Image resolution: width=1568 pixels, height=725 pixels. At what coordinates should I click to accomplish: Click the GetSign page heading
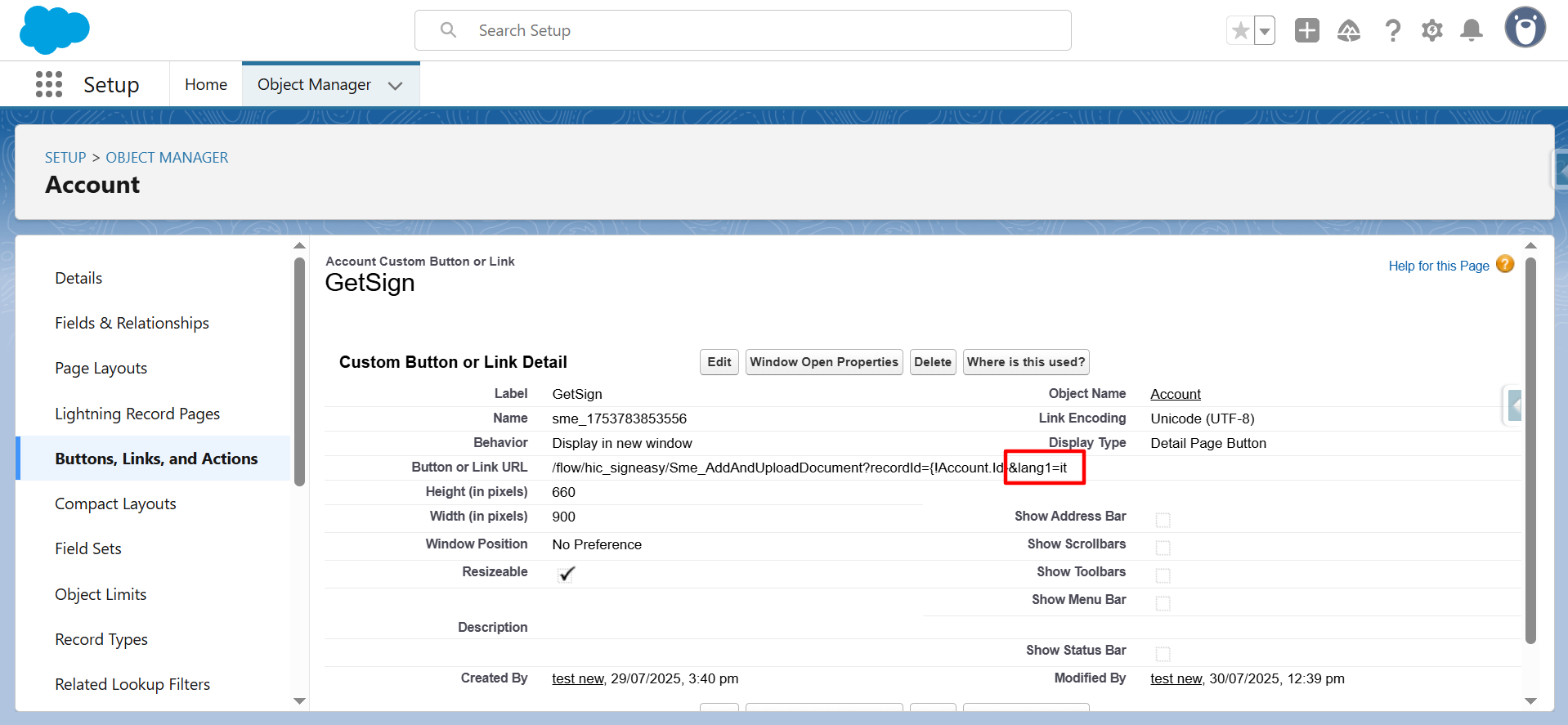370,283
